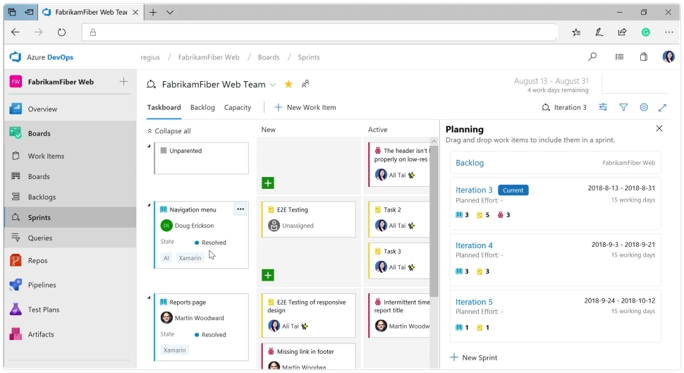Viewport: 684px width, 373px height.
Task: Open browser favorites star icon
Action: tap(576, 32)
